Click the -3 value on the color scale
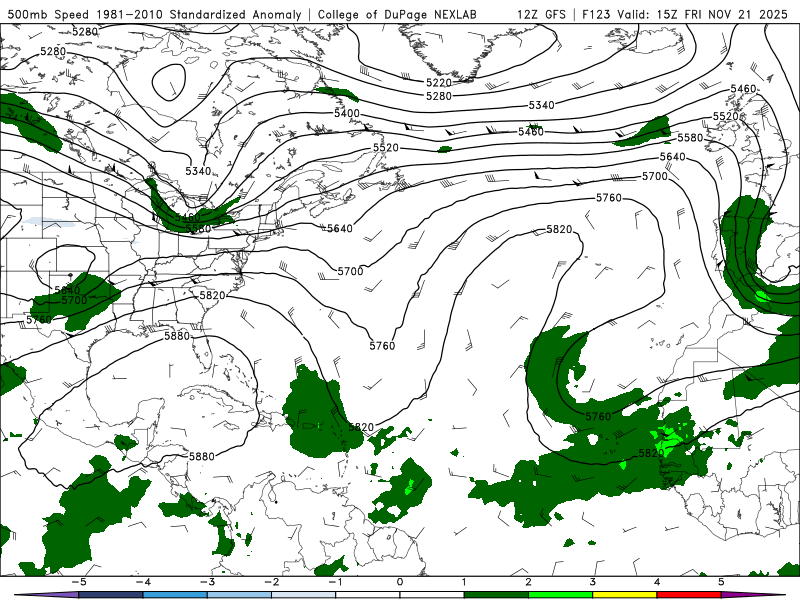Screen dimensions: 800x600 point(207,582)
